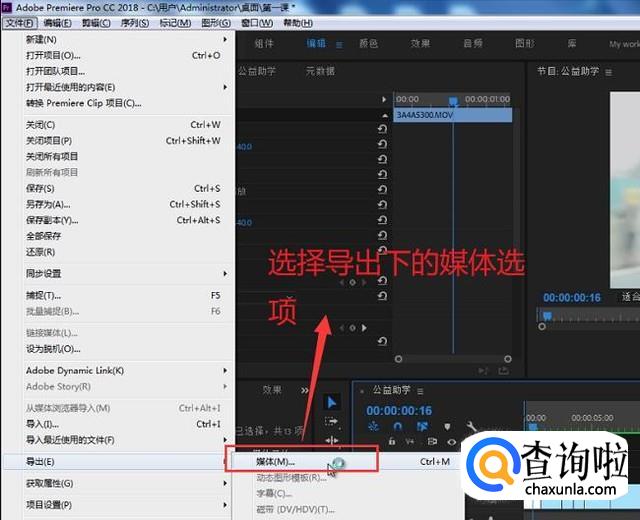This screenshot has height=520, width=640.
Task: Select the 3A4A5300.MOV clip bar
Action: [453, 115]
